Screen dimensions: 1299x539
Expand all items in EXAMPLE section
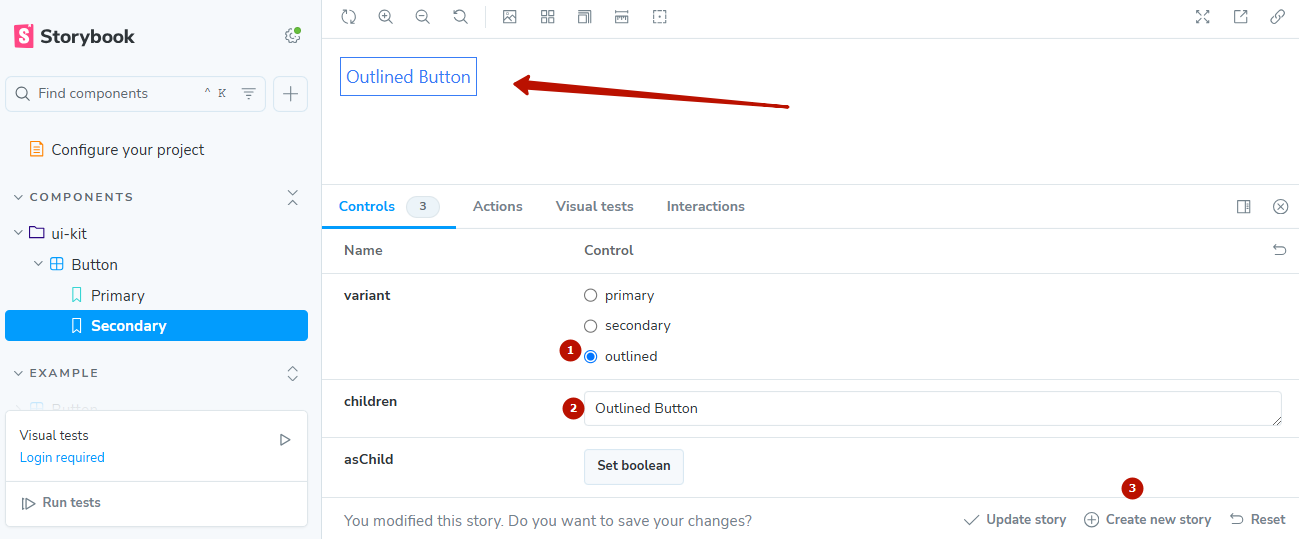click(x=293, y=373)
